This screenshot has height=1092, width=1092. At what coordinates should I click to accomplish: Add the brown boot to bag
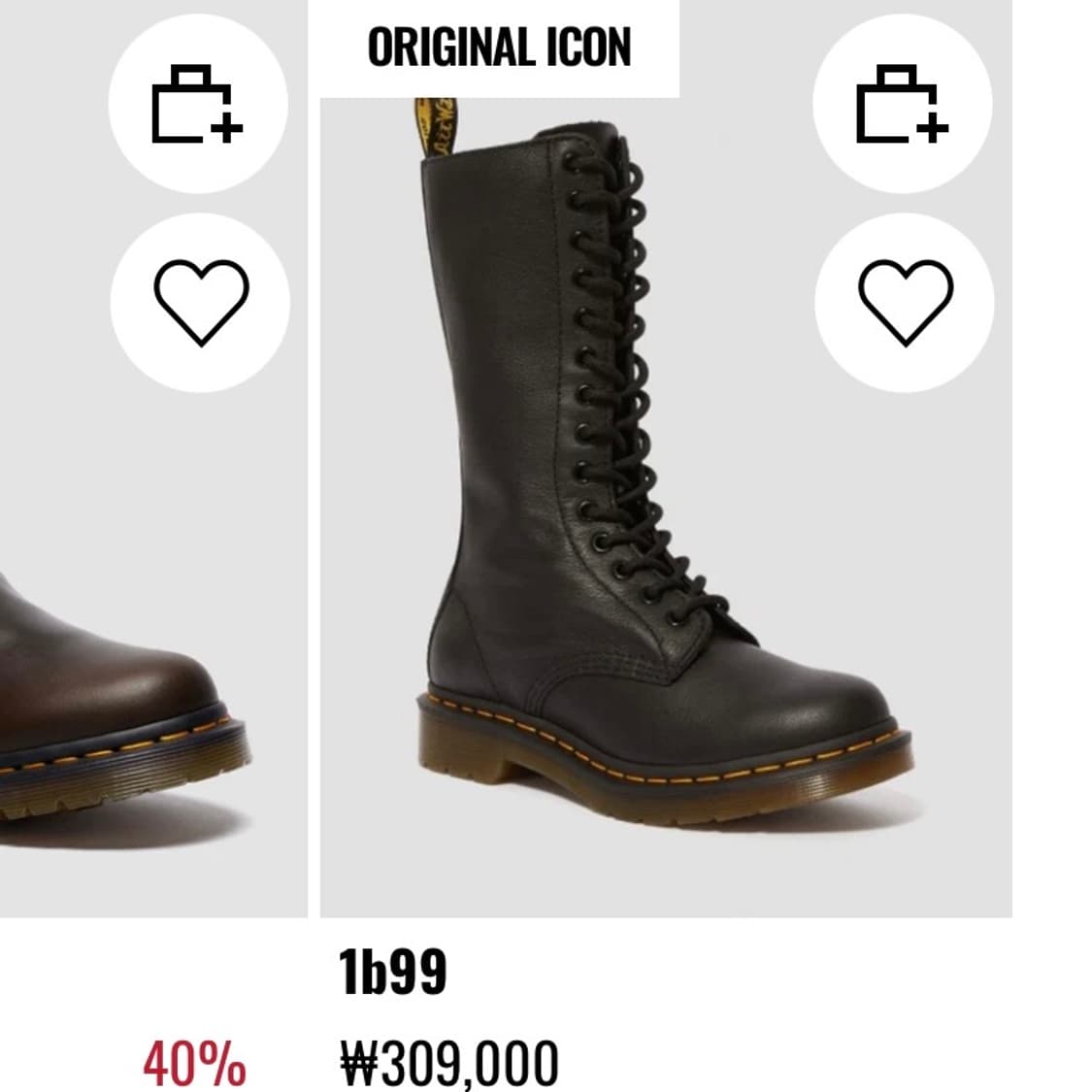[197, 104]
